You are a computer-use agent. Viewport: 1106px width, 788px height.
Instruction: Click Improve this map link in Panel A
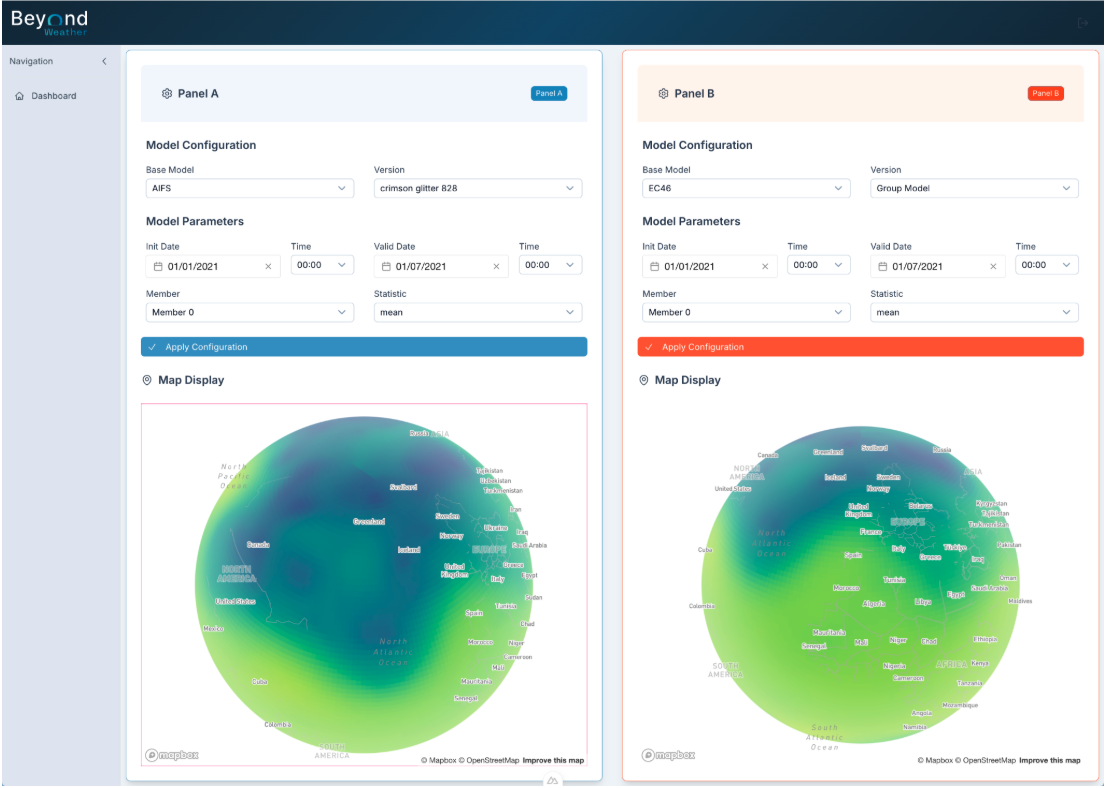553,760
